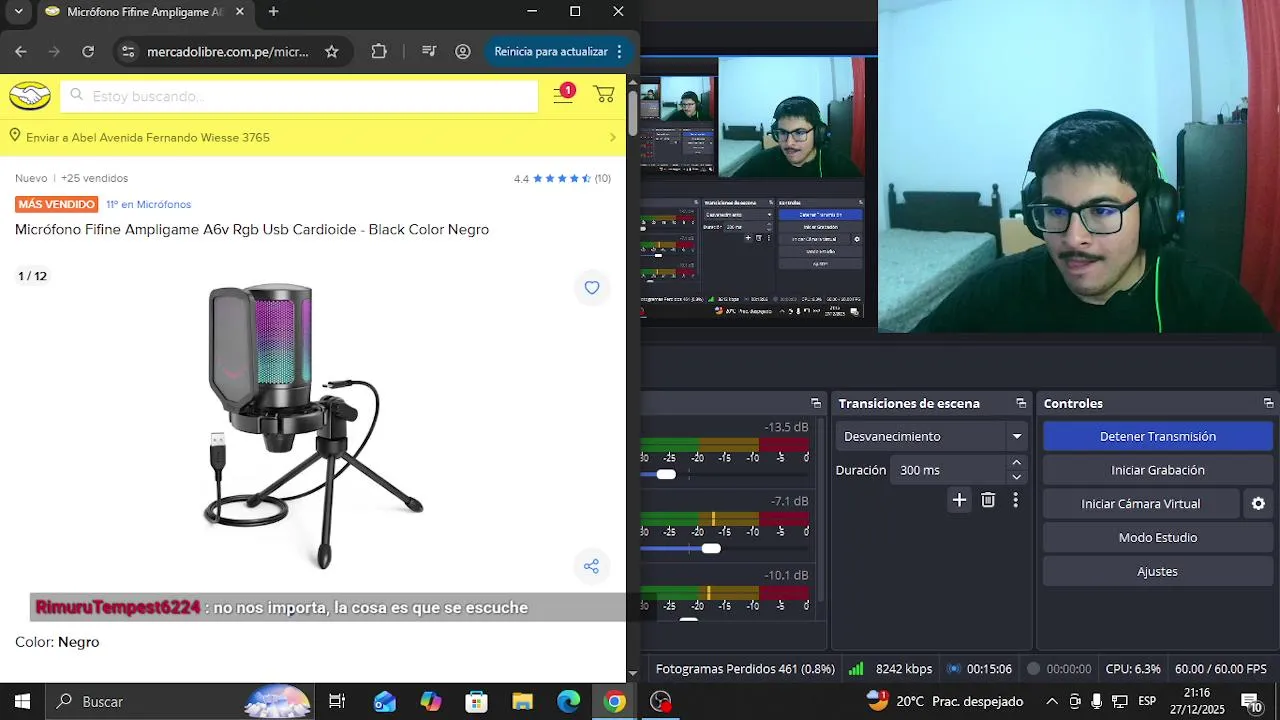Switch to OBS Studio taskbar icon
The height and width of the screenshot is (720, 1280).
click(661, 701)
